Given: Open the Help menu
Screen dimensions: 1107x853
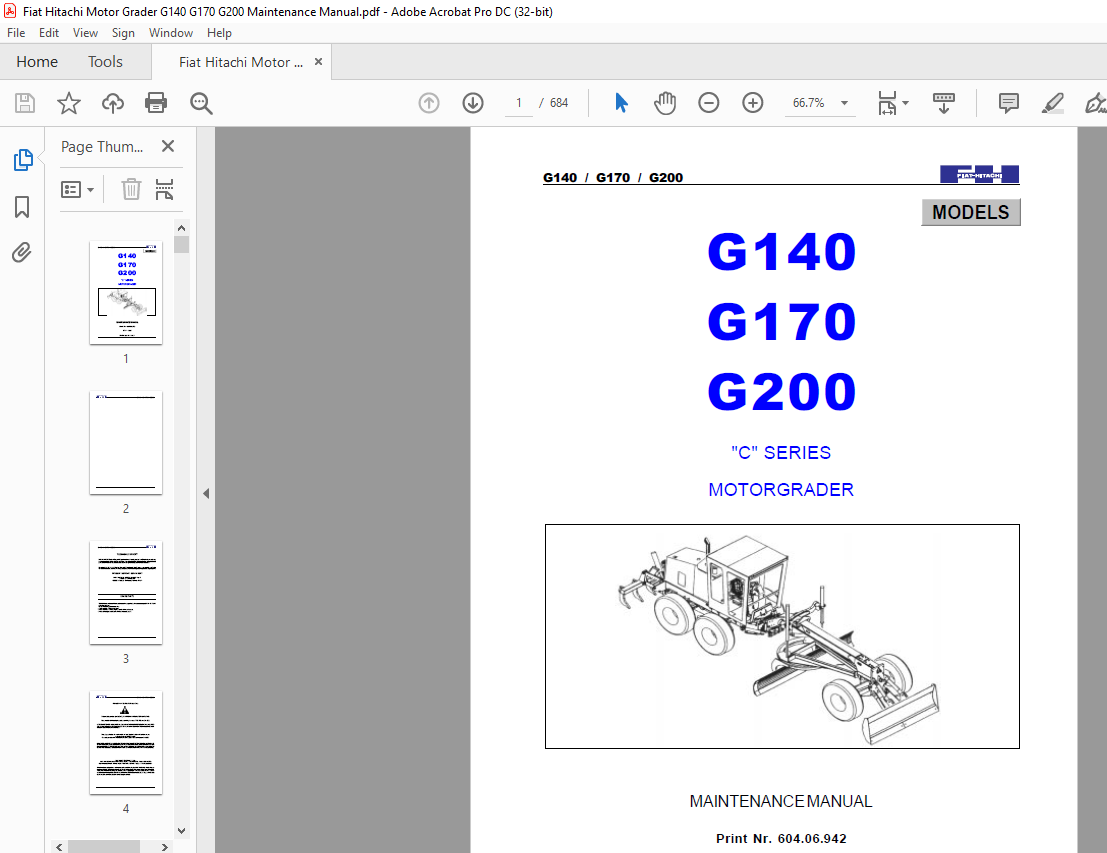Looking at the screenshot, I should [219, 33].
